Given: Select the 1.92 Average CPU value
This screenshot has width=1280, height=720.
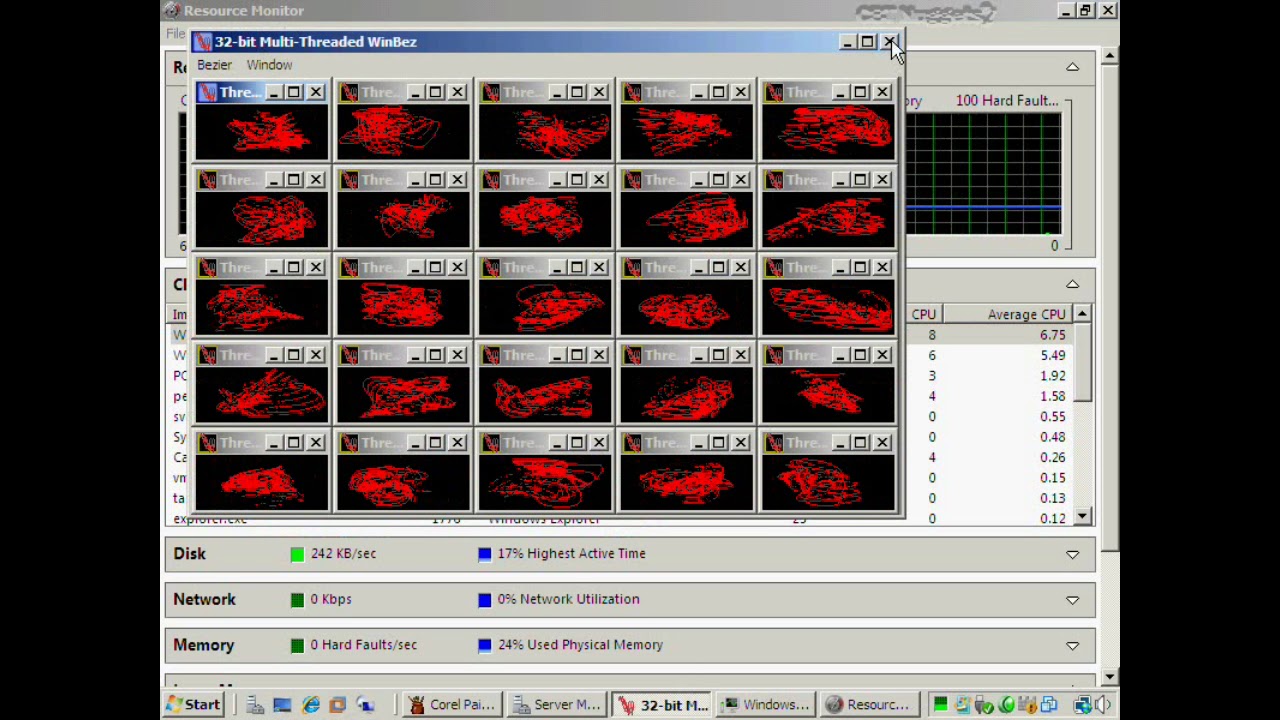Looking at the screenshot, I should (x=1052, y=376).
